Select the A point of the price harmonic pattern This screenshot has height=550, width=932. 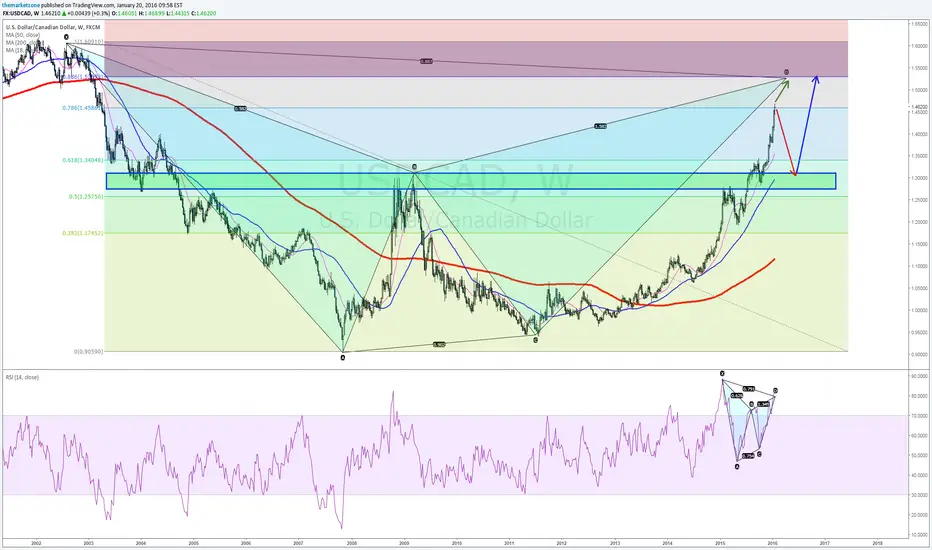click(x=342, y=357)
